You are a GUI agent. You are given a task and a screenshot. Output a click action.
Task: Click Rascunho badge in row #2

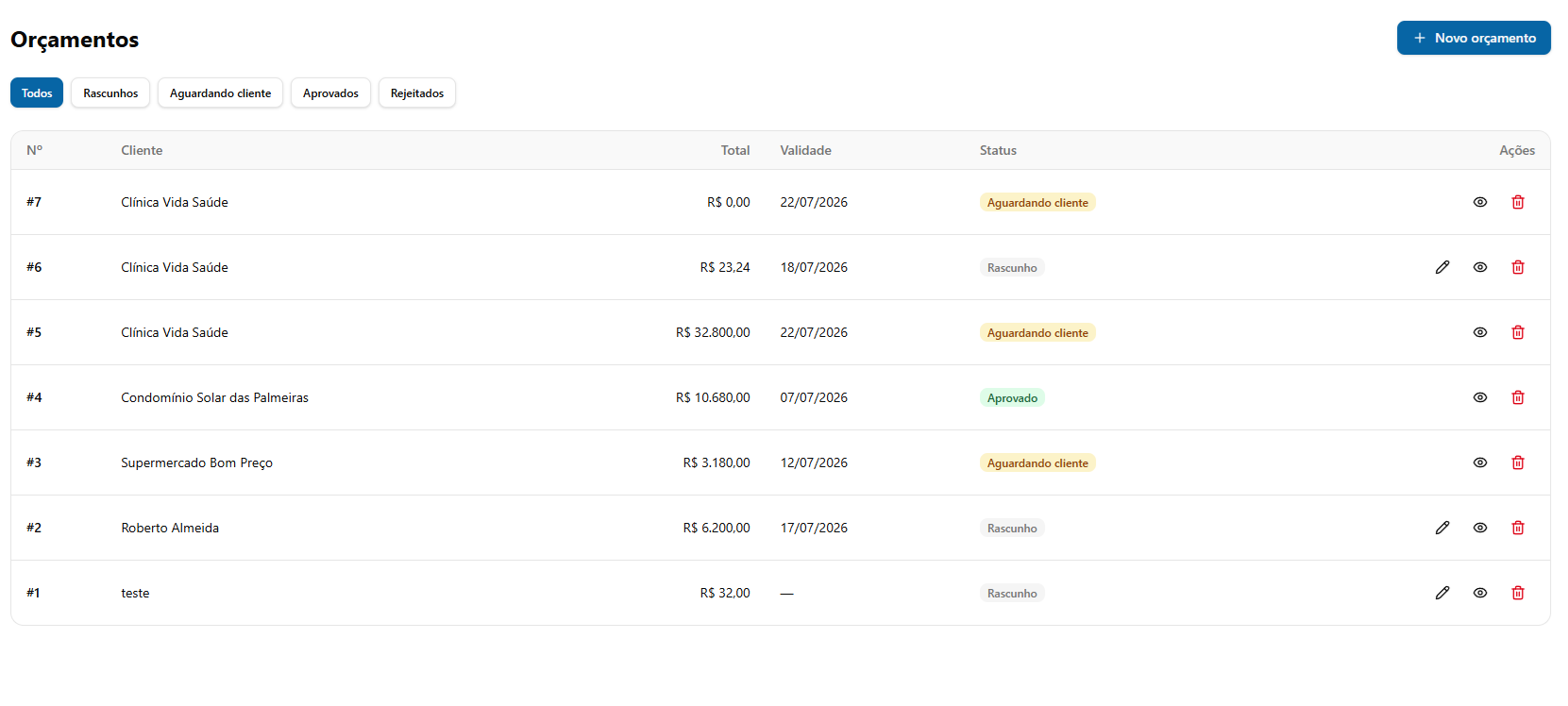tap(1012, 528)
